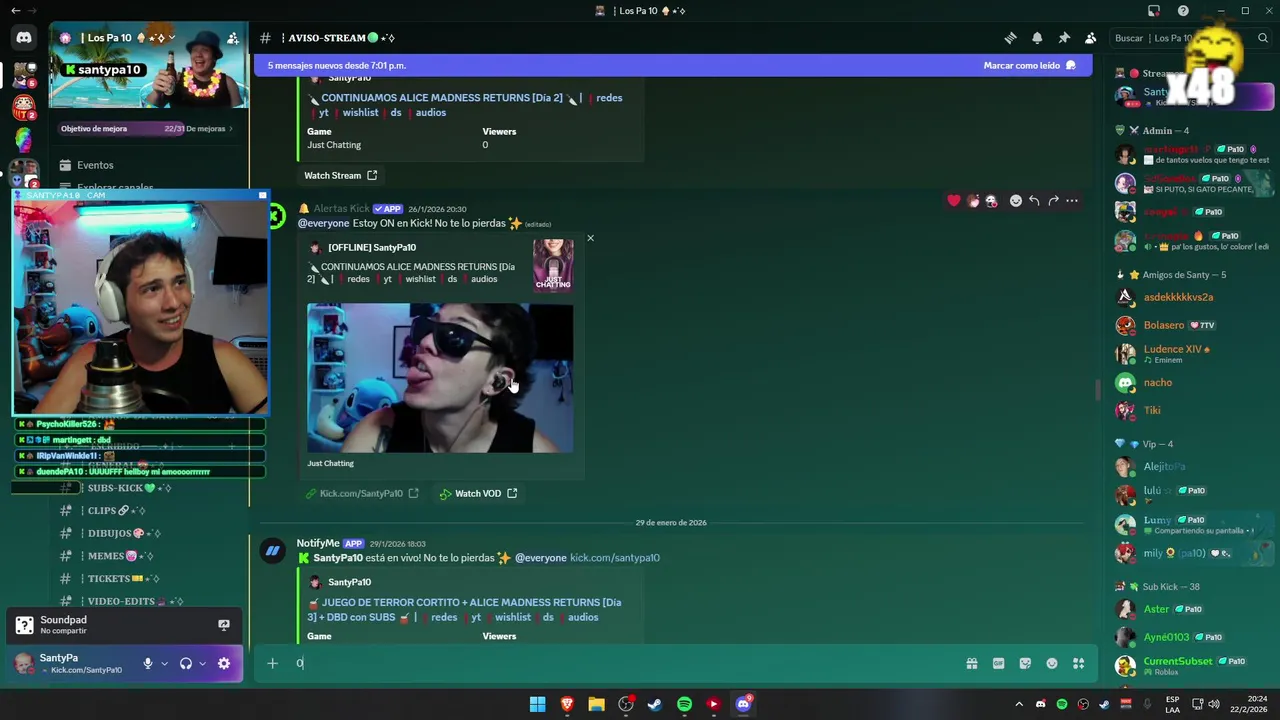Expand Objetivo de mejora boost progress

(147, 128)
